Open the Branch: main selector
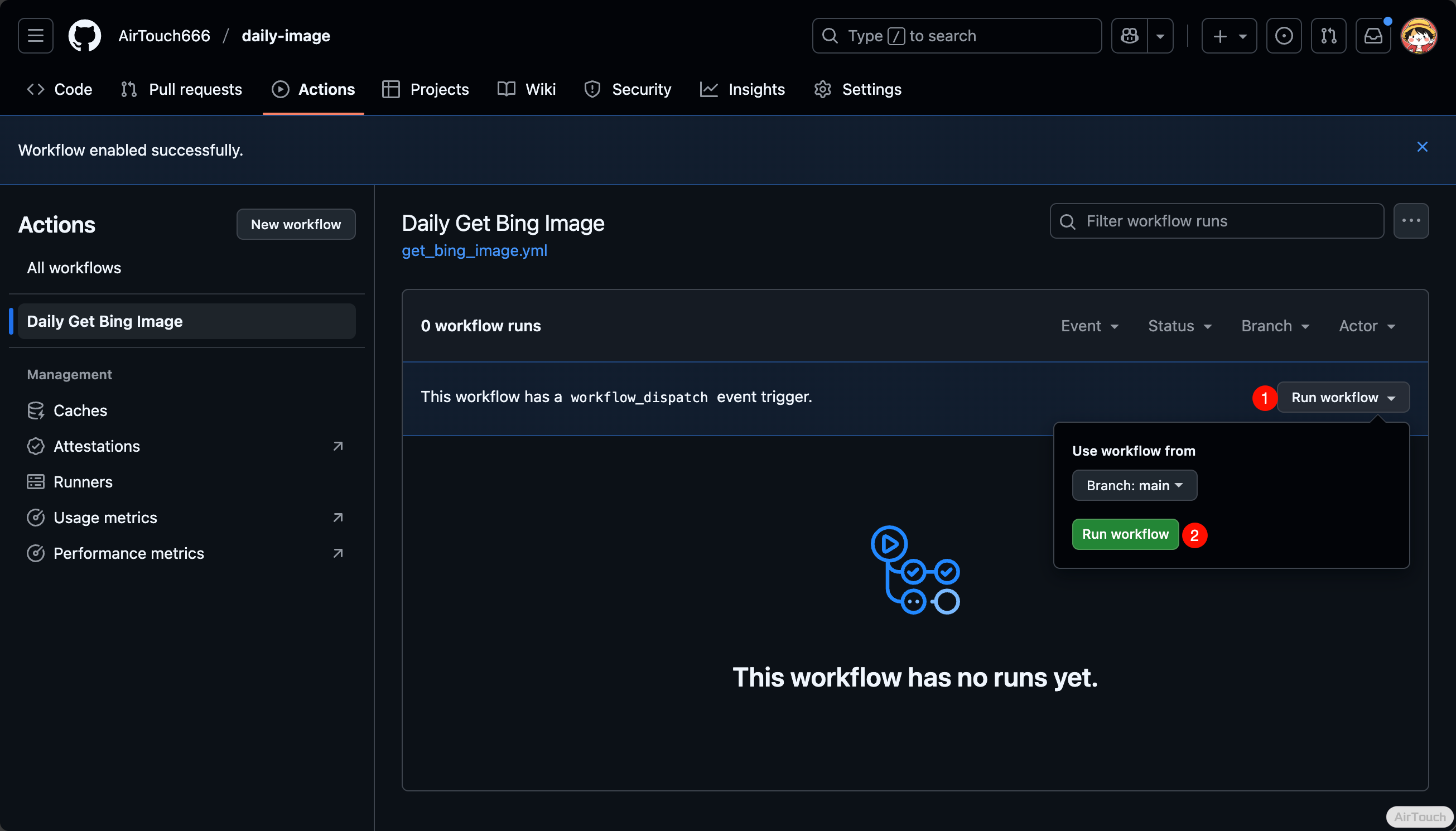The height and width of the screenshot is (831, 1456). 1134,485
